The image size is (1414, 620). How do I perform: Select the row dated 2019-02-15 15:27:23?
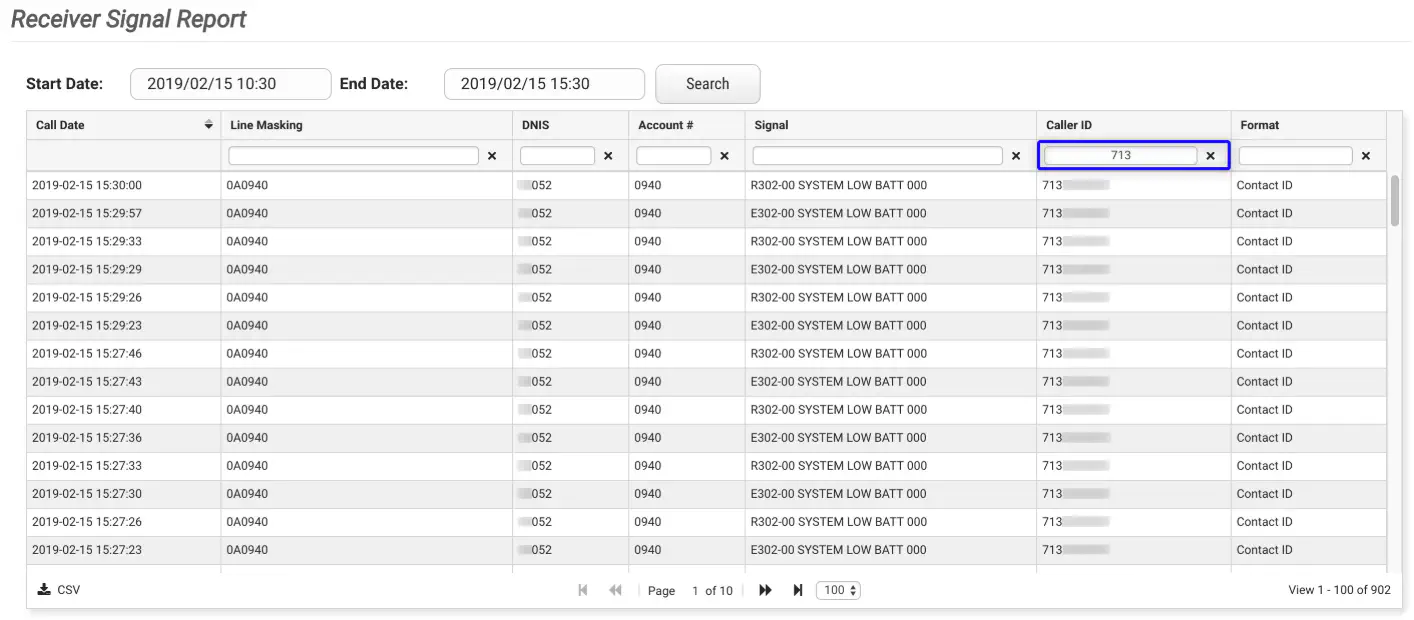click(x=706, y=549)
